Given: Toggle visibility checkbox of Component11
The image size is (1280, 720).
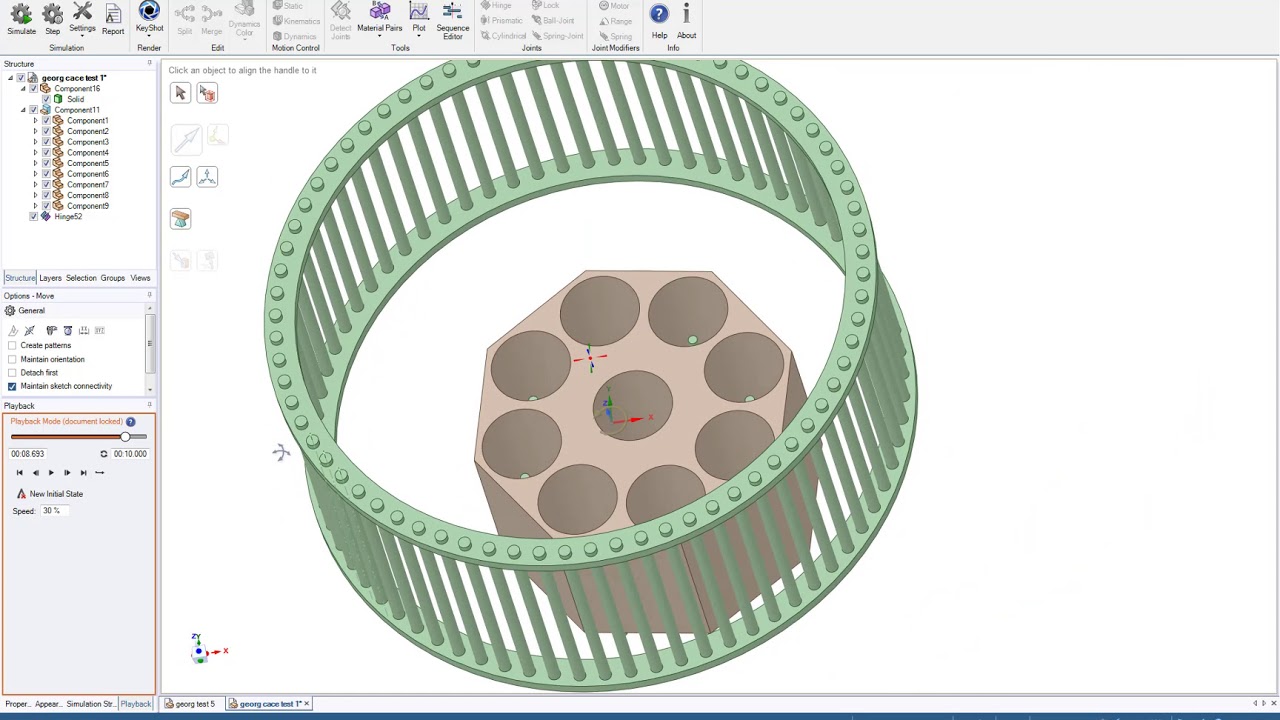Looking at the screenshot, I should coord(33,110).
